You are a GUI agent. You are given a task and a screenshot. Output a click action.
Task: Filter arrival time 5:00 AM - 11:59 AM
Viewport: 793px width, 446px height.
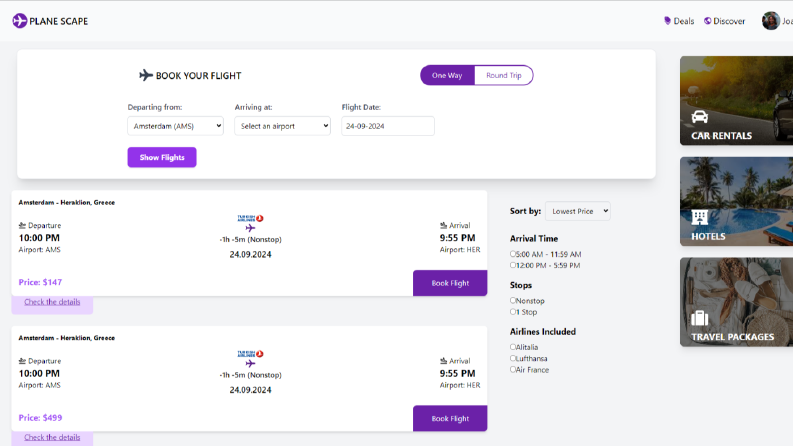(x=513, y=254)
